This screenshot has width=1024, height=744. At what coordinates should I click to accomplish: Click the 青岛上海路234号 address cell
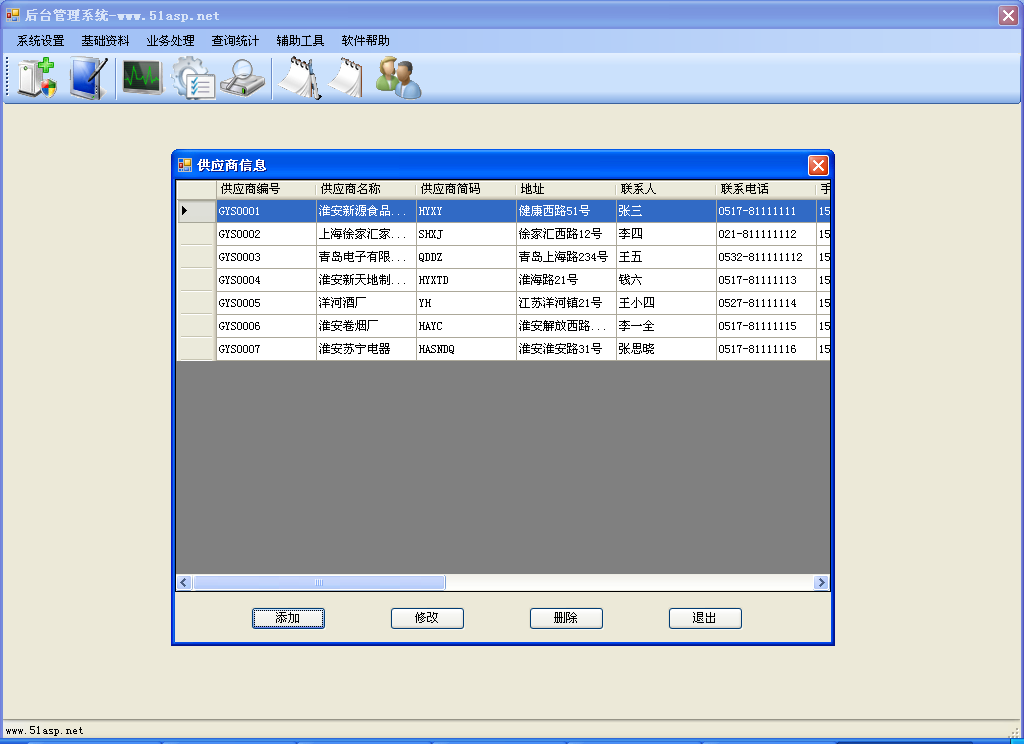pos(566,257)
